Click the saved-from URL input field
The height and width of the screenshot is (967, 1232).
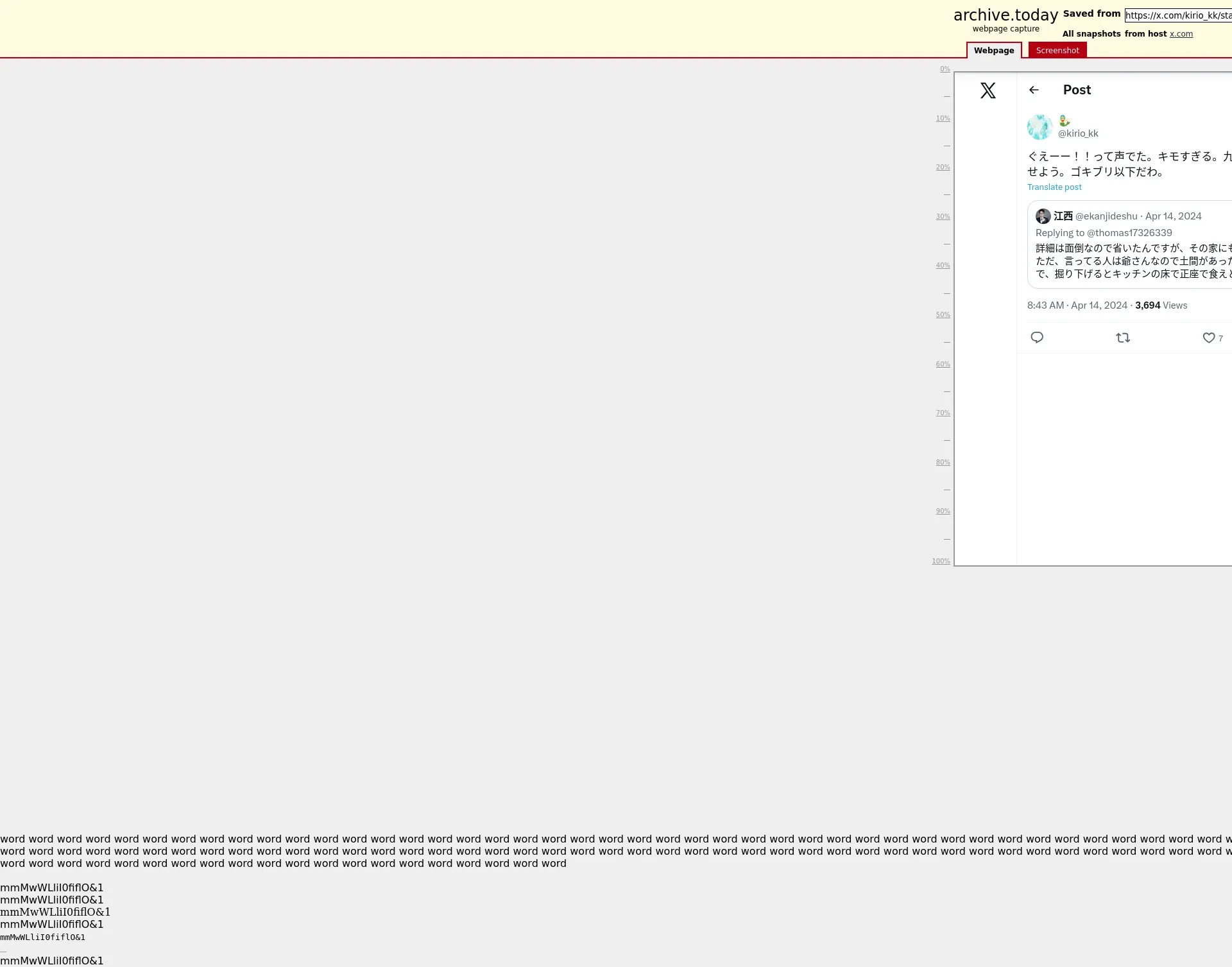point(1177,15)
